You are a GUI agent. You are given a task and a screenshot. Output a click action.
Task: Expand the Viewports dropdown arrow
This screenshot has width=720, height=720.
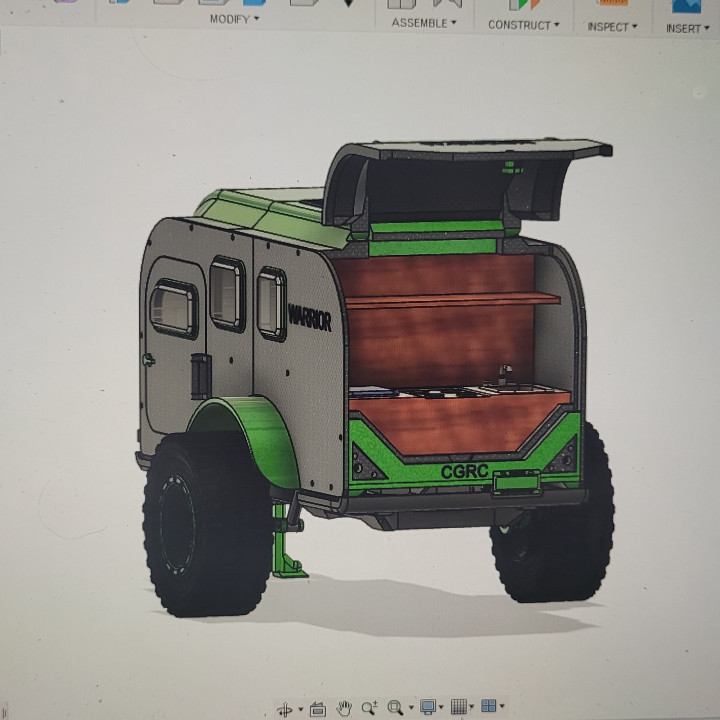coord(501,705)
